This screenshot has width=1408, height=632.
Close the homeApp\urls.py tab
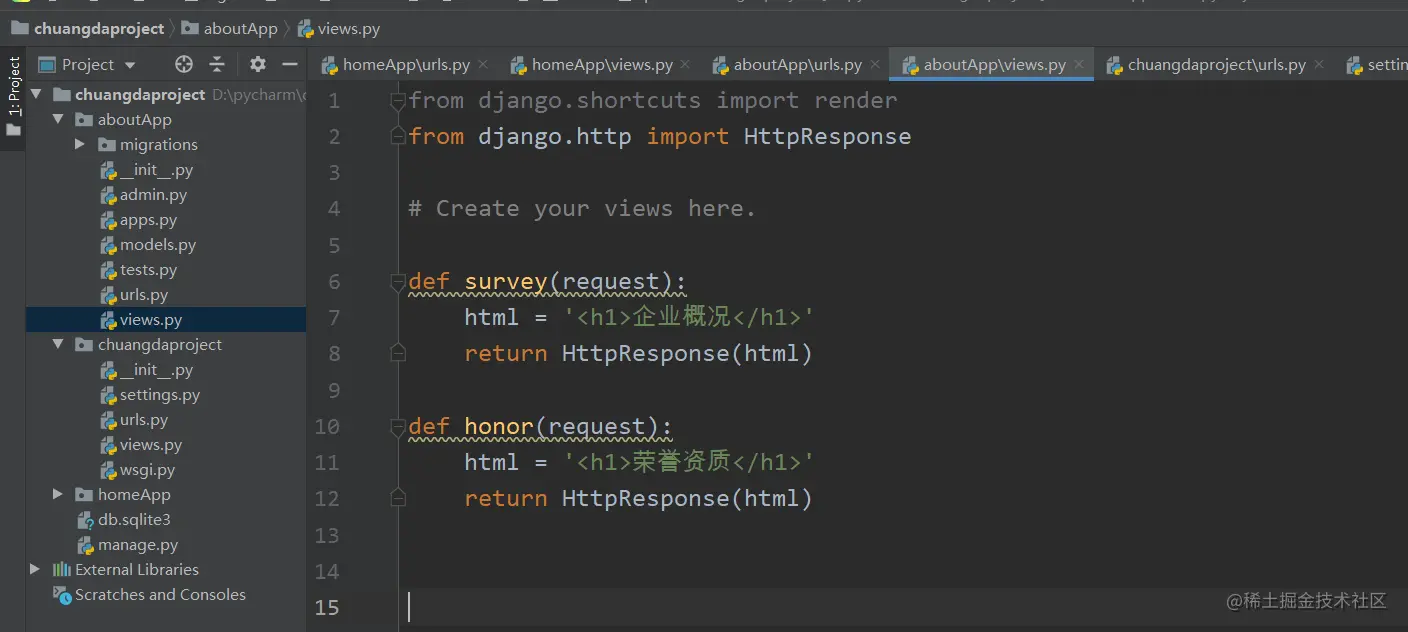[x=483, y=65]
